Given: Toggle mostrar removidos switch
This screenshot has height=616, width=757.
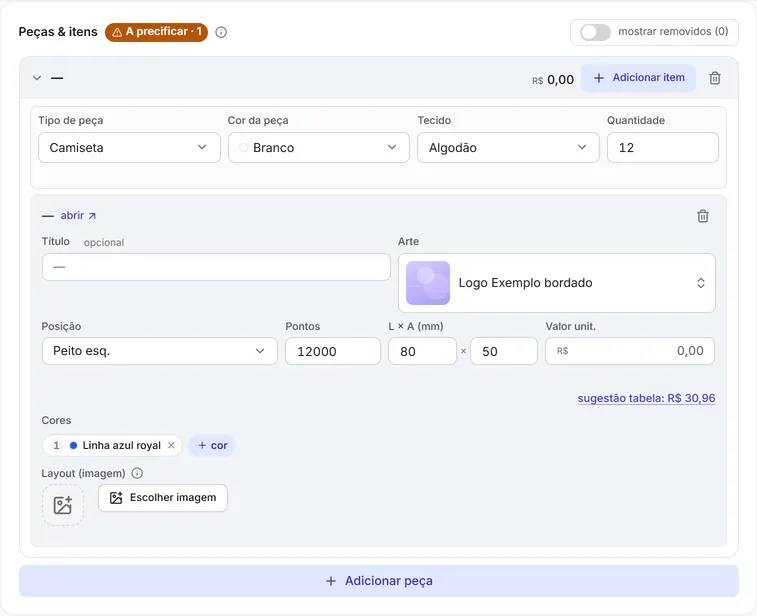Looking at the screenshot, I should click(595, 32).
